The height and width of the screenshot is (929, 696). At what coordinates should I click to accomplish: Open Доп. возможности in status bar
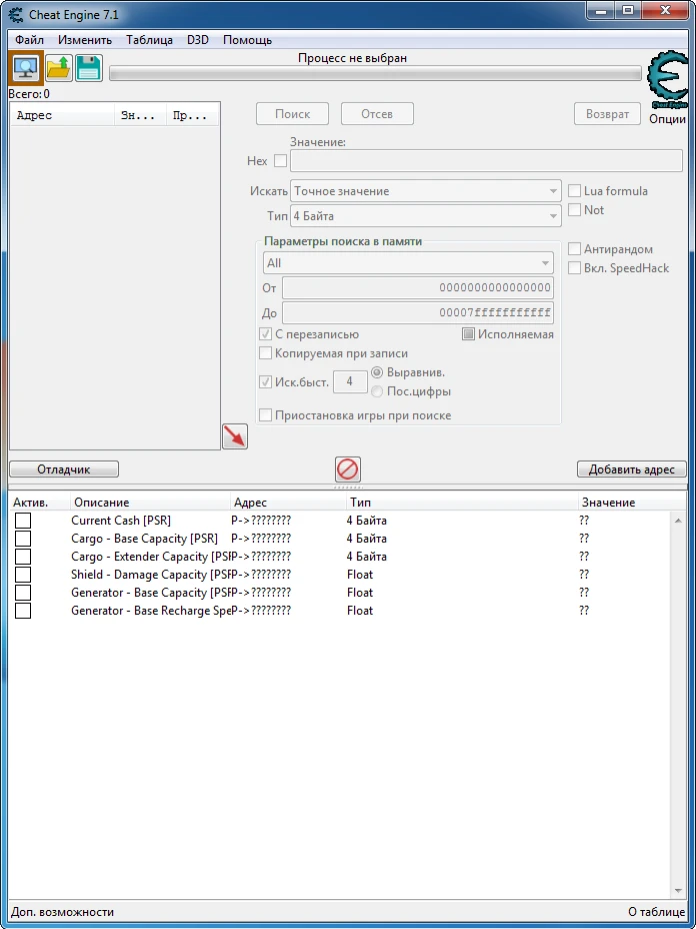(x=63, y=912)
